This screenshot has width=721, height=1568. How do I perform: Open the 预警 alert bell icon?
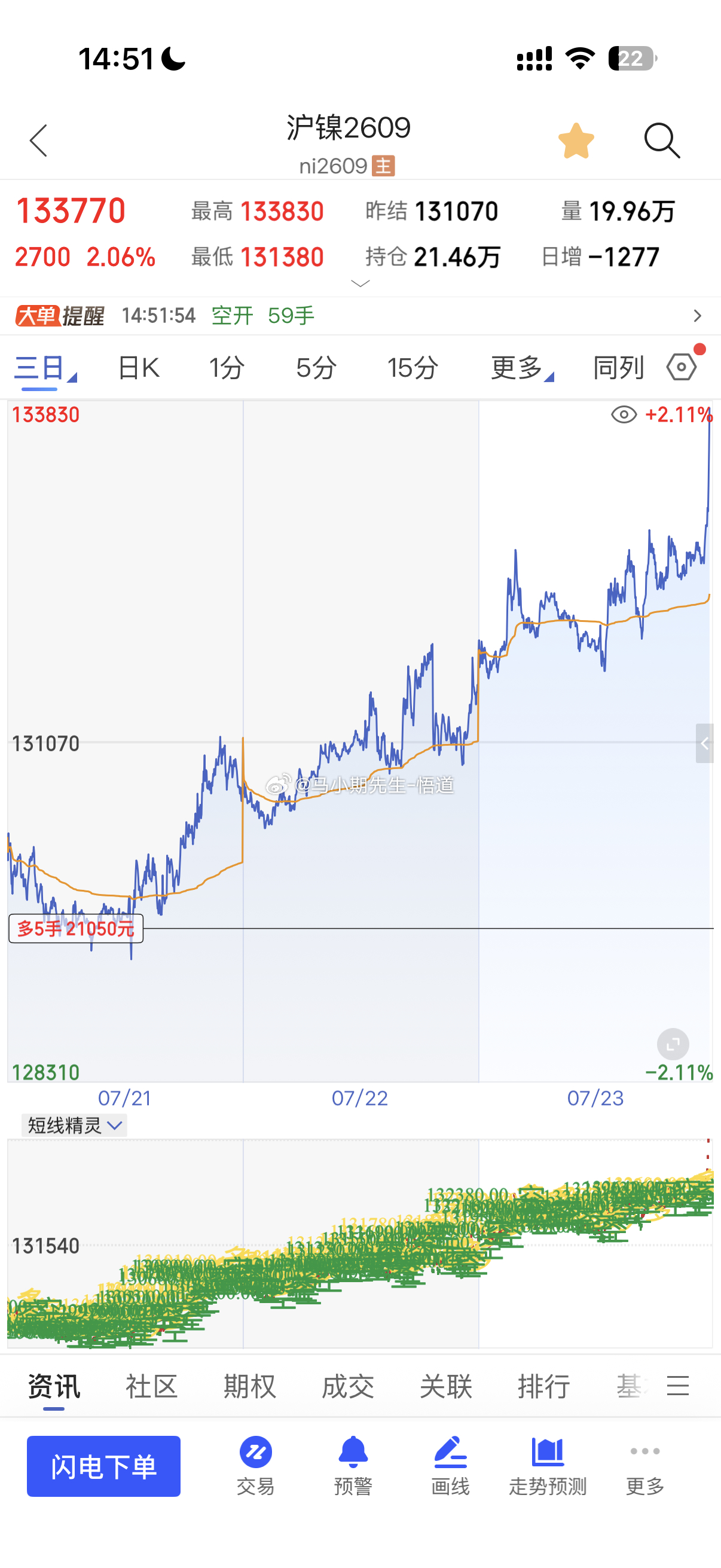tap(353, 1466)
